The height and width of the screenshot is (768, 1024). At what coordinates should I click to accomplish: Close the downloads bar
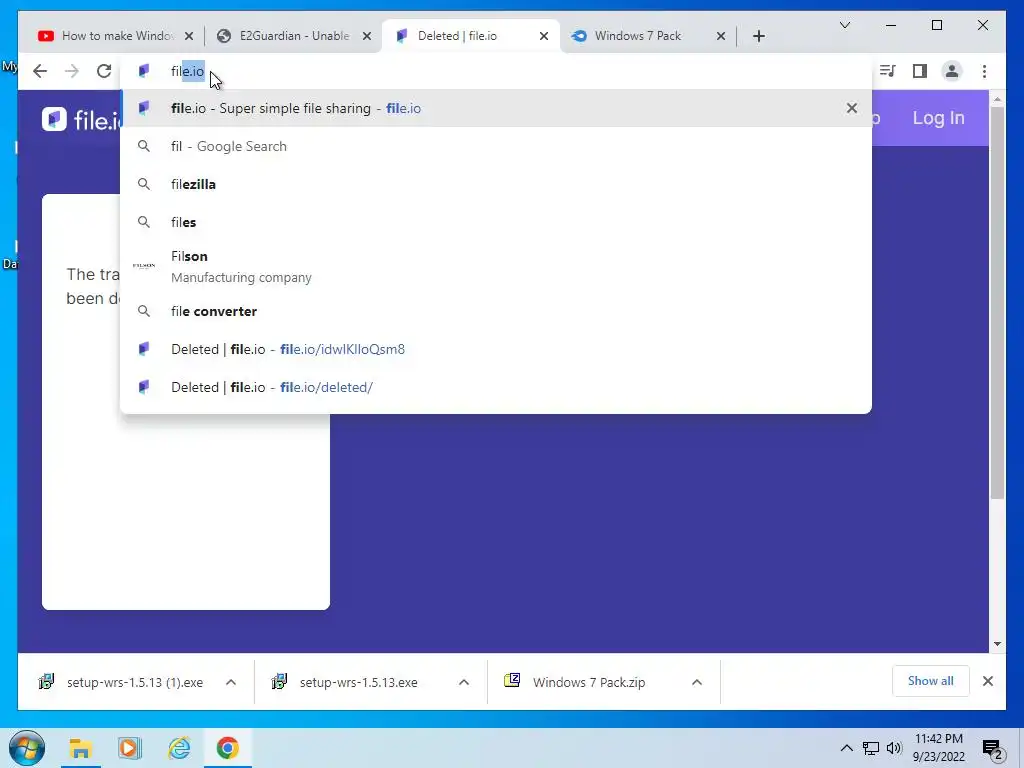(988, 681)
